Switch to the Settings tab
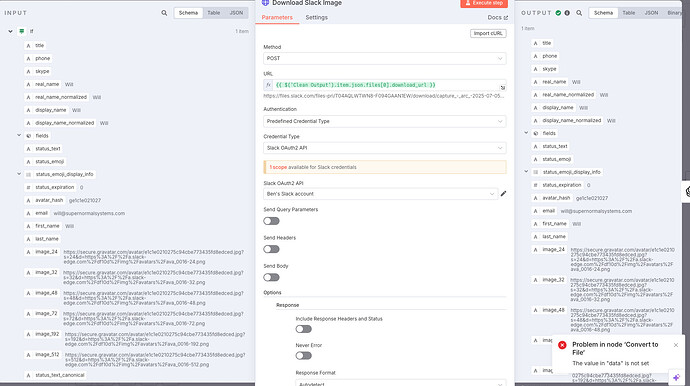Screen dimensions: 690x386 pyautogui.click(x=316, y=18)
